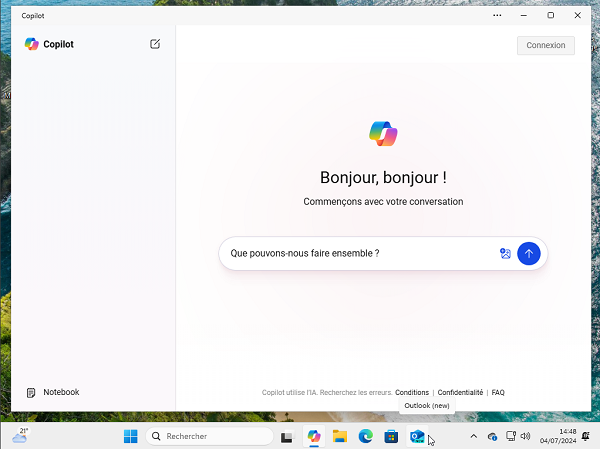600x449 pixels.
Task: Click the Copilot logo in the sidebar
Action: coord(32,44)
